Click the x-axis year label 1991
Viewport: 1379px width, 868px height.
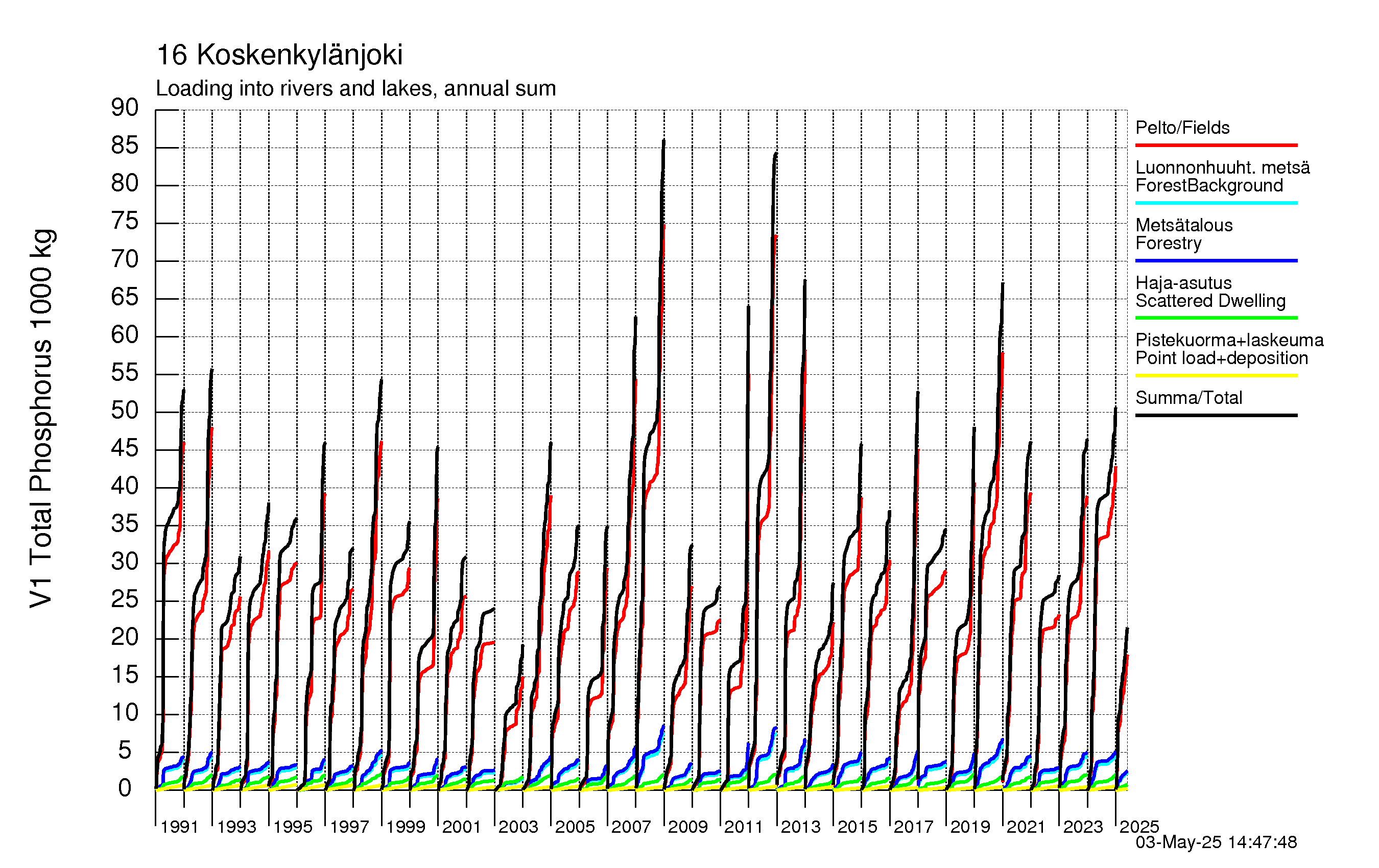coord(179,827)
